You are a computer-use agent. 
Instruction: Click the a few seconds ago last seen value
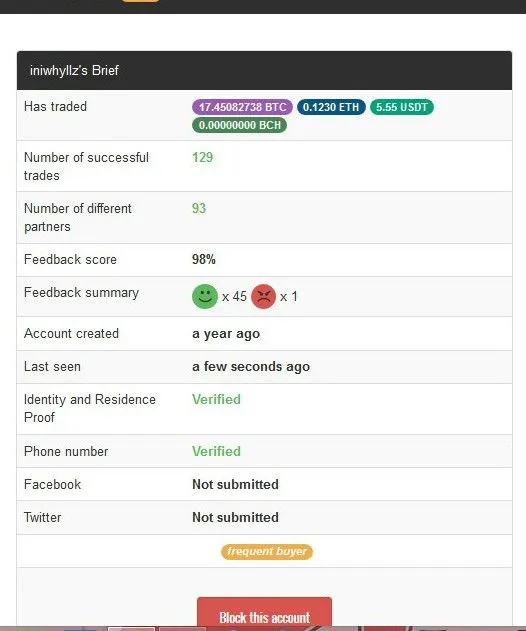(x=251, y=367)
